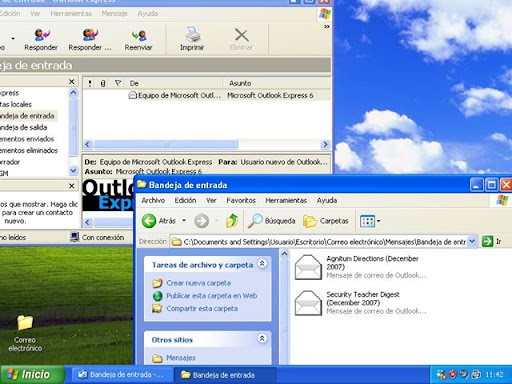Click the green Ir go button
This screenshot has height=384, width=512.
(488, 241)
